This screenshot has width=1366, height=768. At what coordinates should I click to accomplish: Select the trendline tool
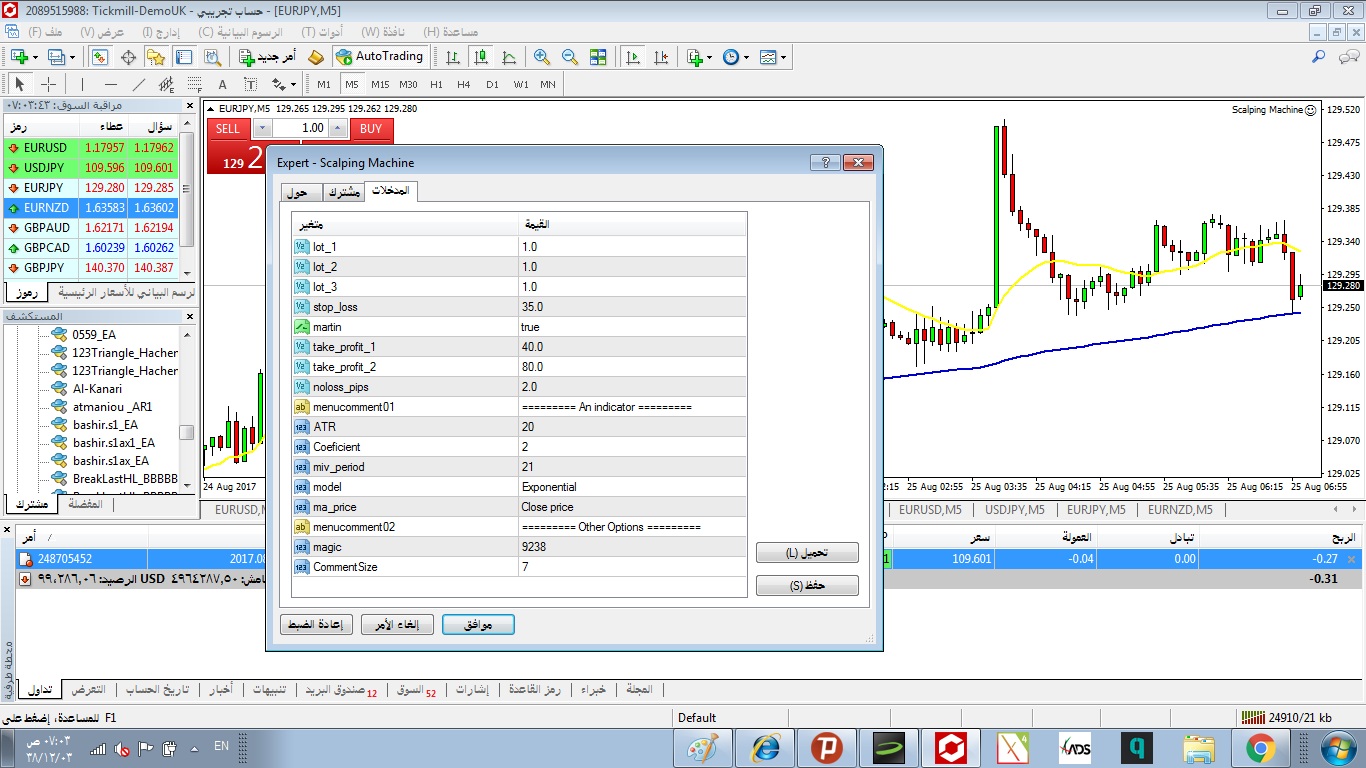[139, 84]
